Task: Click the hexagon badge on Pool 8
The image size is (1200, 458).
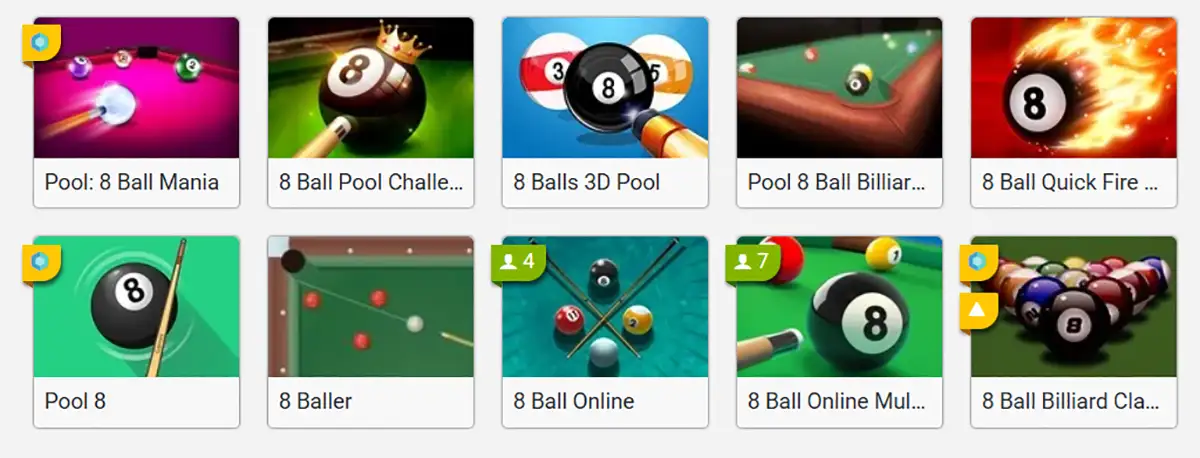Action: point(42,262)
